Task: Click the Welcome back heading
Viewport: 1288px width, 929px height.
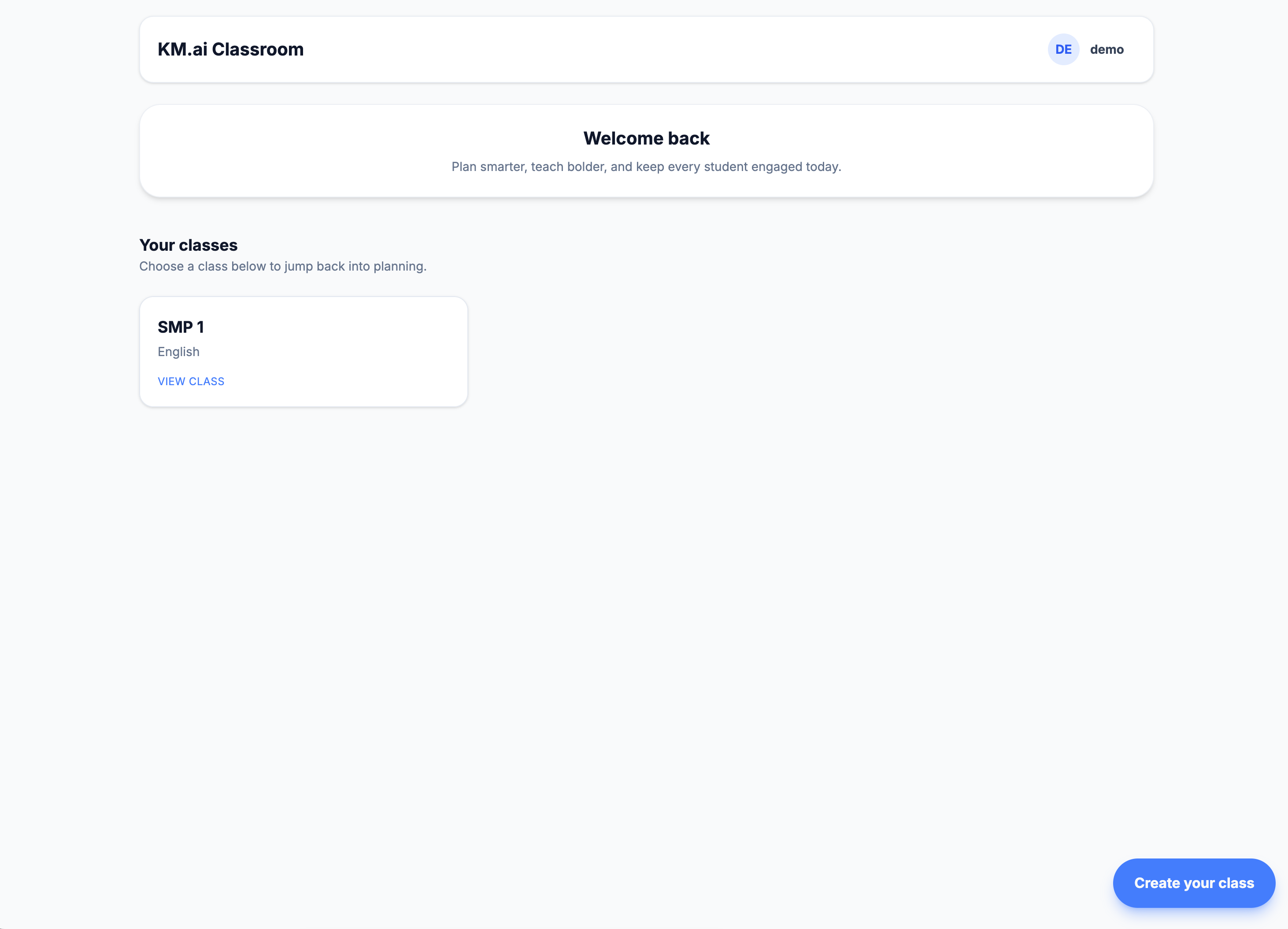Action: click(646, 138)
